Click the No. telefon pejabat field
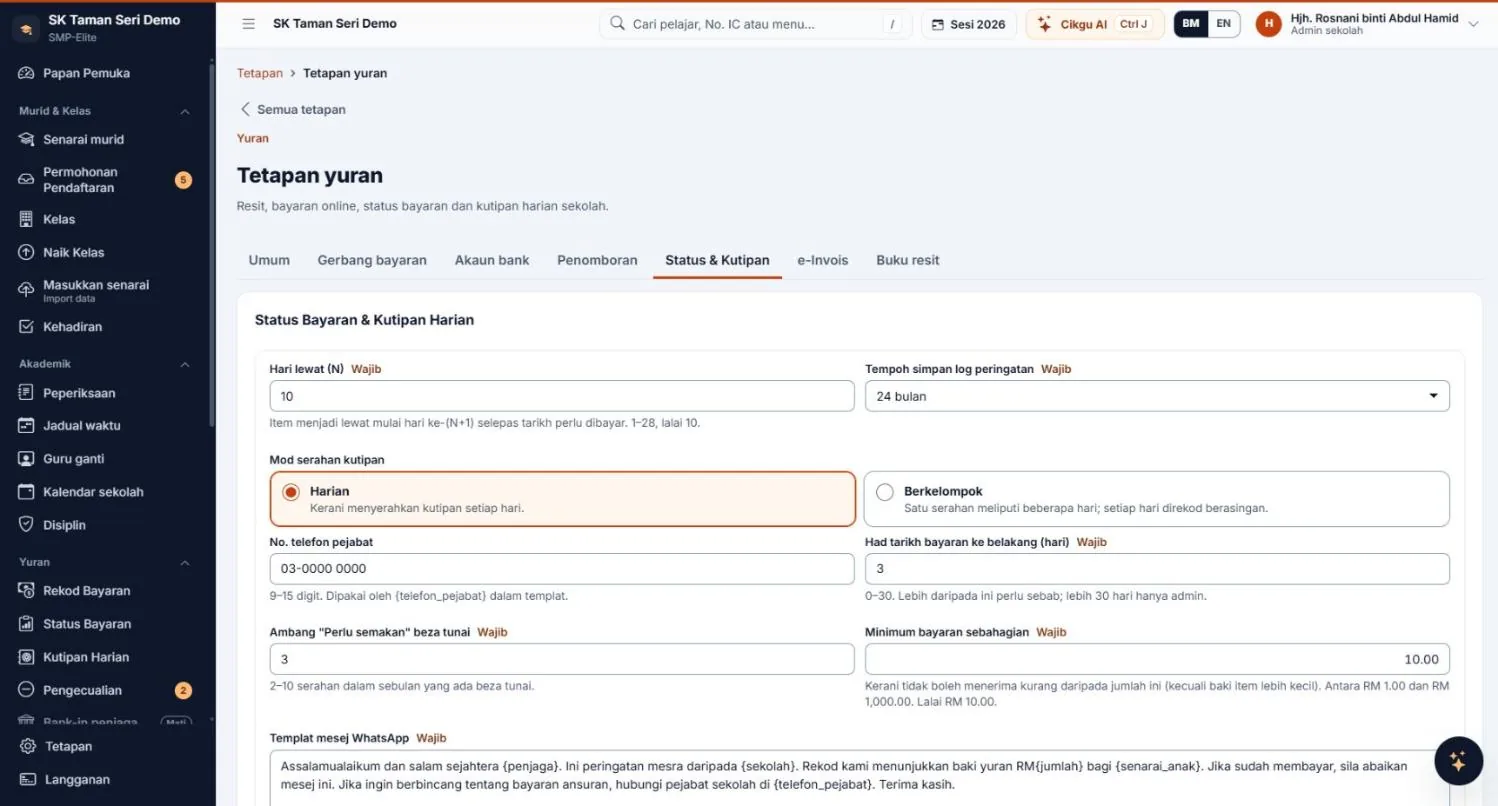1498x806 pixels. pos(562,568)
